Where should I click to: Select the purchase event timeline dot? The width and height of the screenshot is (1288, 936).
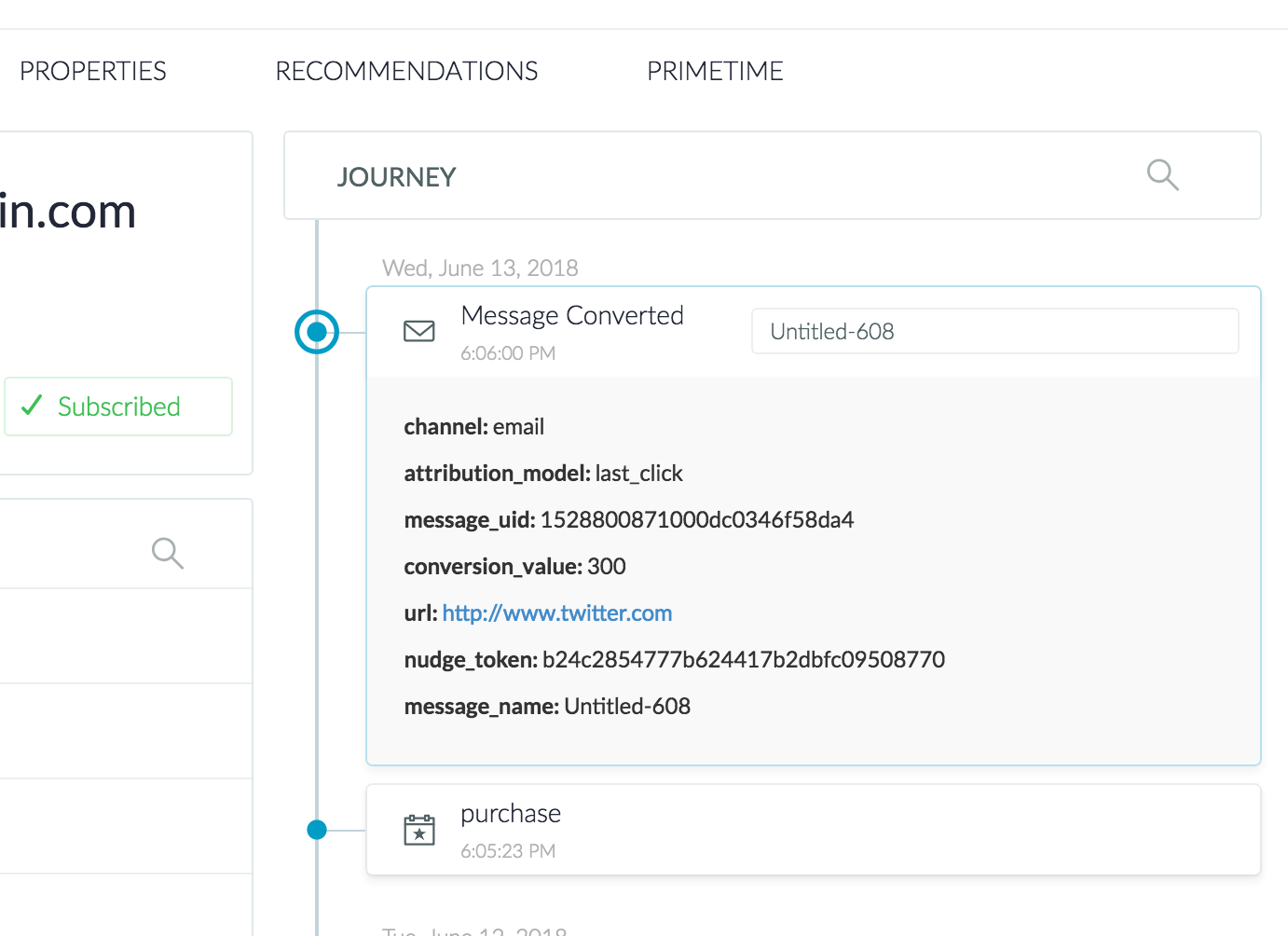pyautogui.click(x=317, y=830)
